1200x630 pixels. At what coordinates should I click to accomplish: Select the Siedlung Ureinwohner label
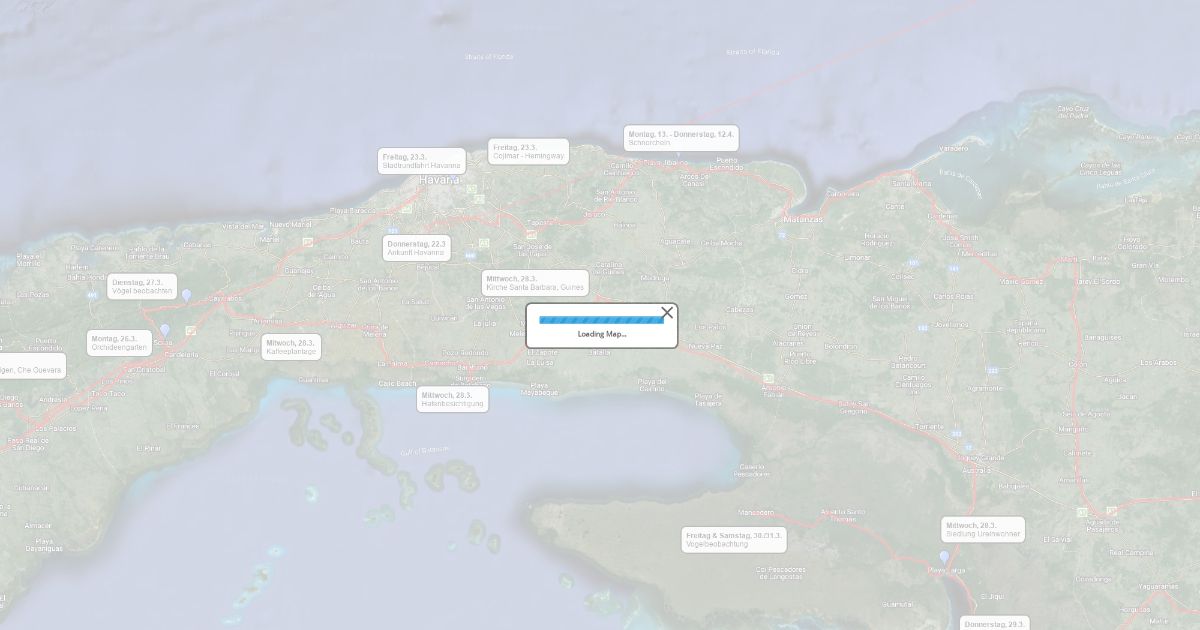(983, 530)
